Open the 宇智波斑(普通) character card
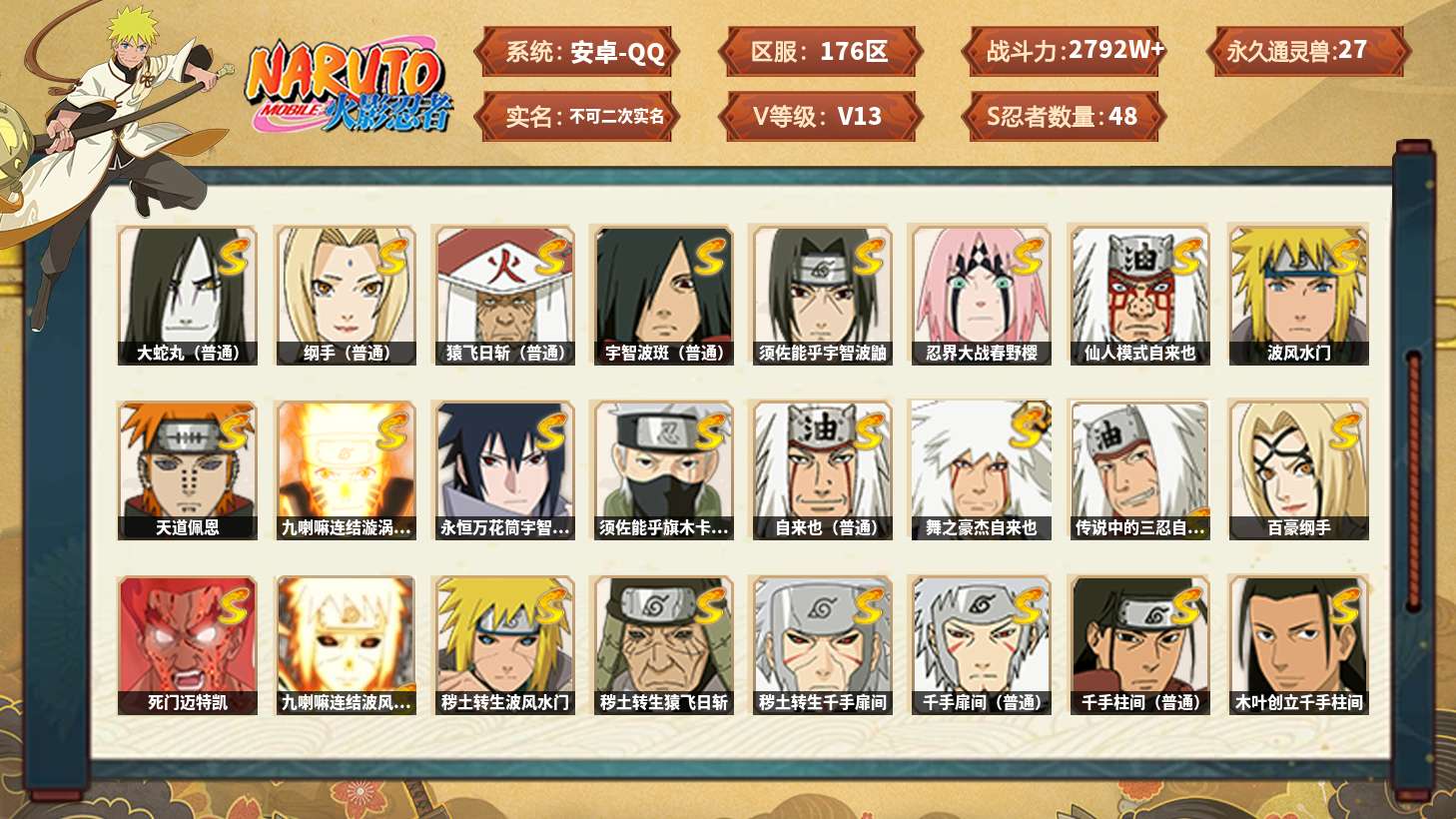The height and width of the screenshot is (819, 1456). coord(663,296)
